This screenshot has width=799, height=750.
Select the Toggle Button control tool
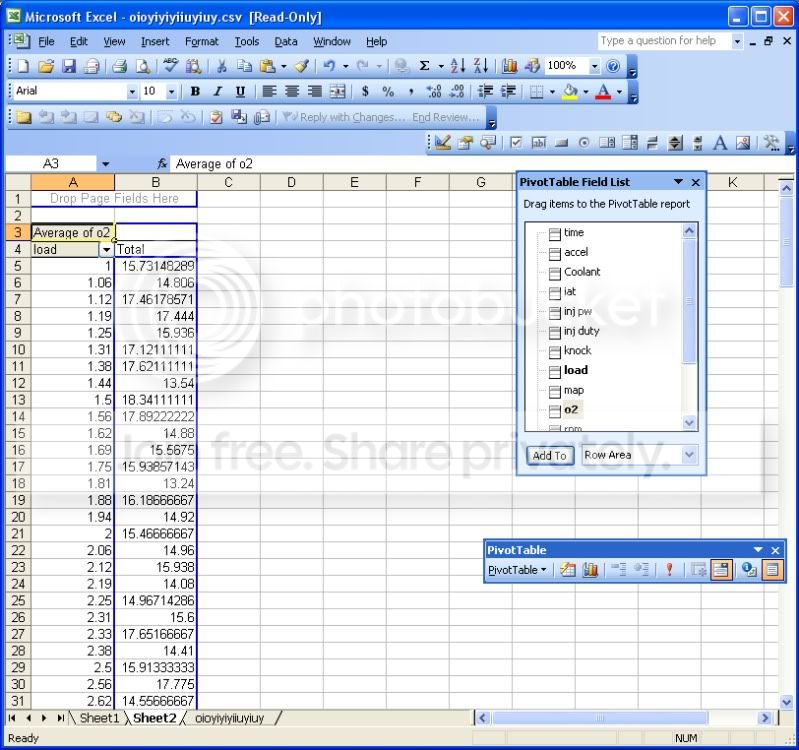click(x=652, y=143)
